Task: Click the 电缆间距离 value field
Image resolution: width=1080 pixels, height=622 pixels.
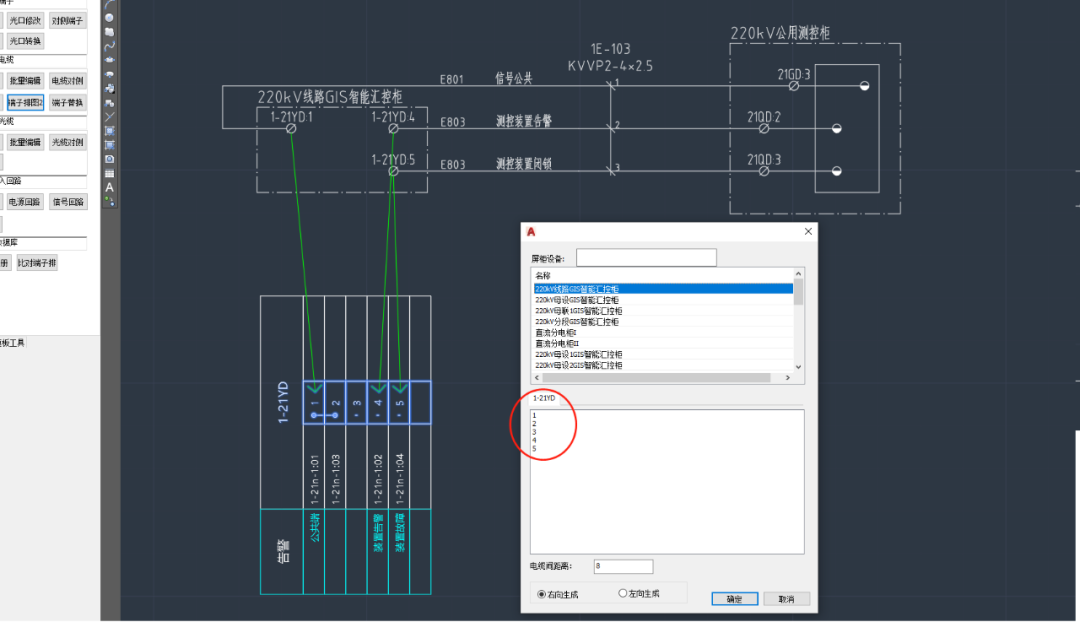Action: click(622, 567)
